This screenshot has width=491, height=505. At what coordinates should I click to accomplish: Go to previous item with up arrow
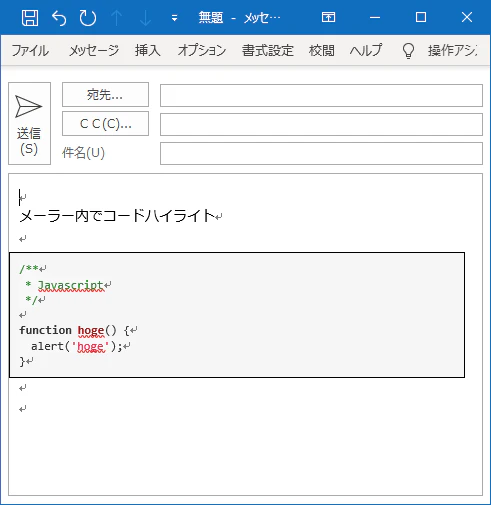click(x=116, y=18)
